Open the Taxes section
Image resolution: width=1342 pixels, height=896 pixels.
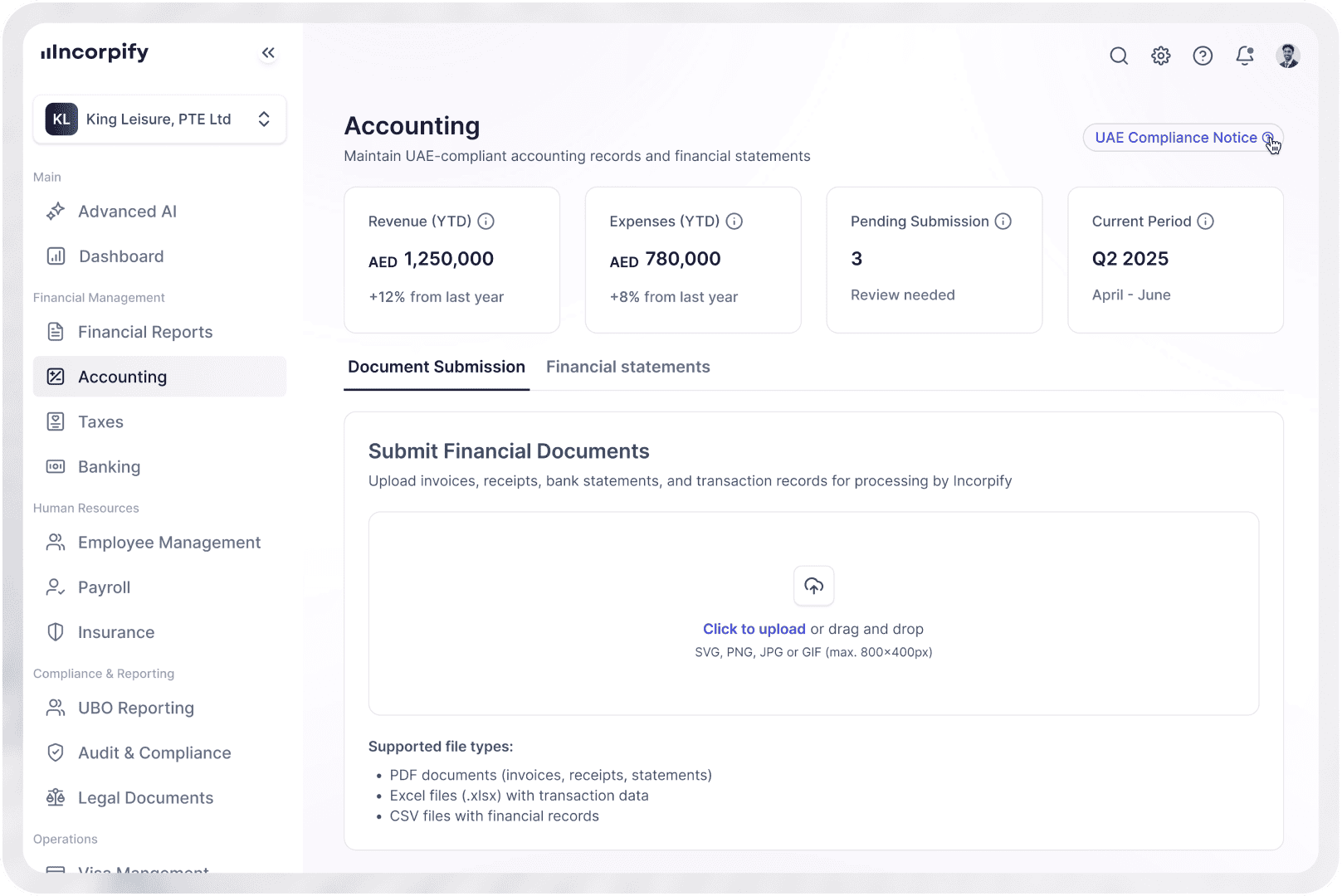click(100, 421)
